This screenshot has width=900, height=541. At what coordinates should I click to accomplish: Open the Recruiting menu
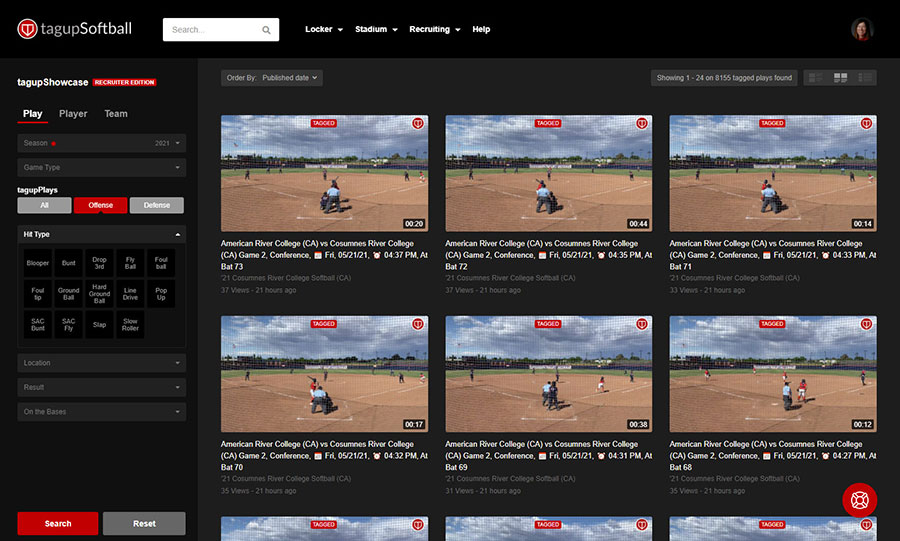pyautogui.click(x=435, y=29)
